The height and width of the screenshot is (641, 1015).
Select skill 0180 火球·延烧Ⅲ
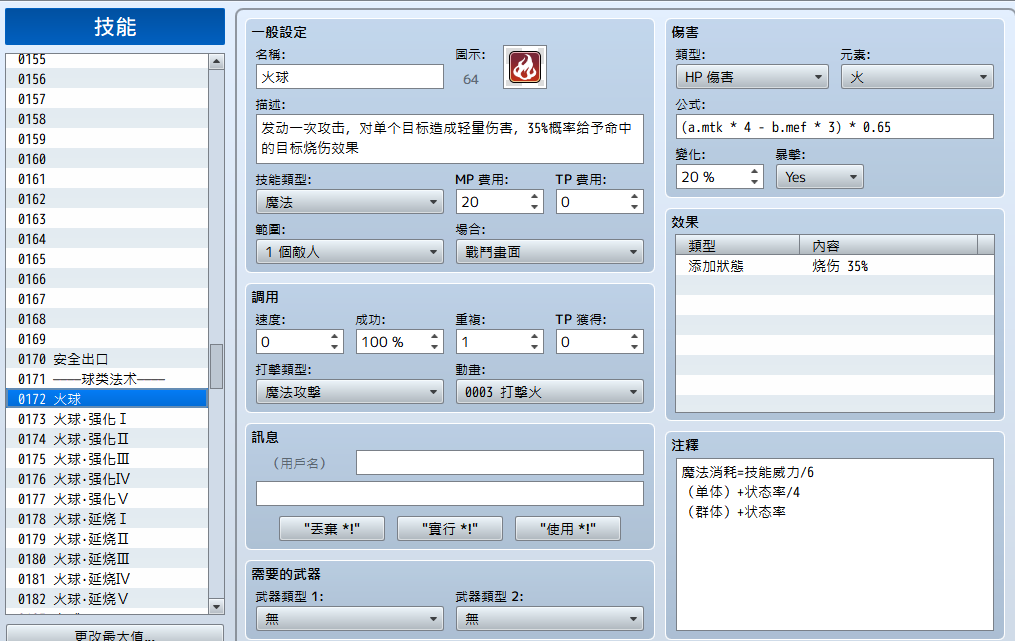107,559
